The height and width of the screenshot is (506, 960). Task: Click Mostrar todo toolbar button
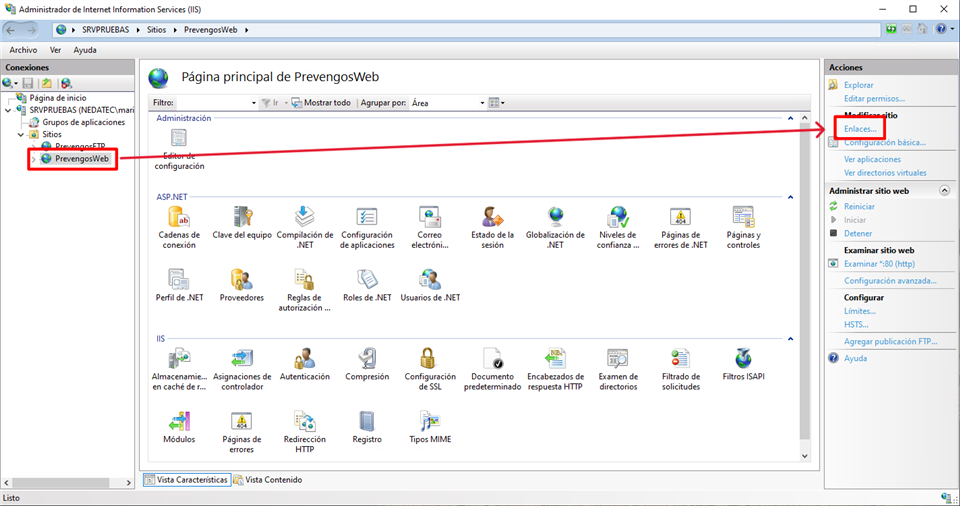[321, 103]
